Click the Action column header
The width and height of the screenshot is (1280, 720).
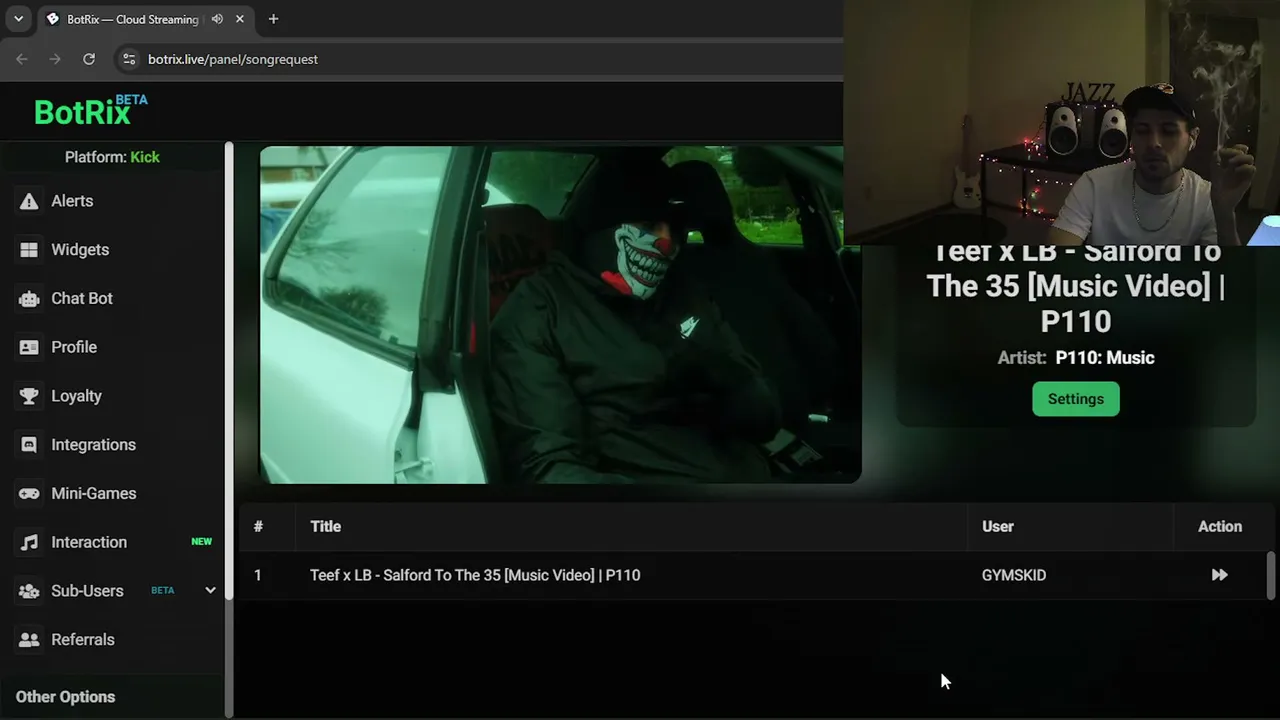click(x=1220, y=527)
